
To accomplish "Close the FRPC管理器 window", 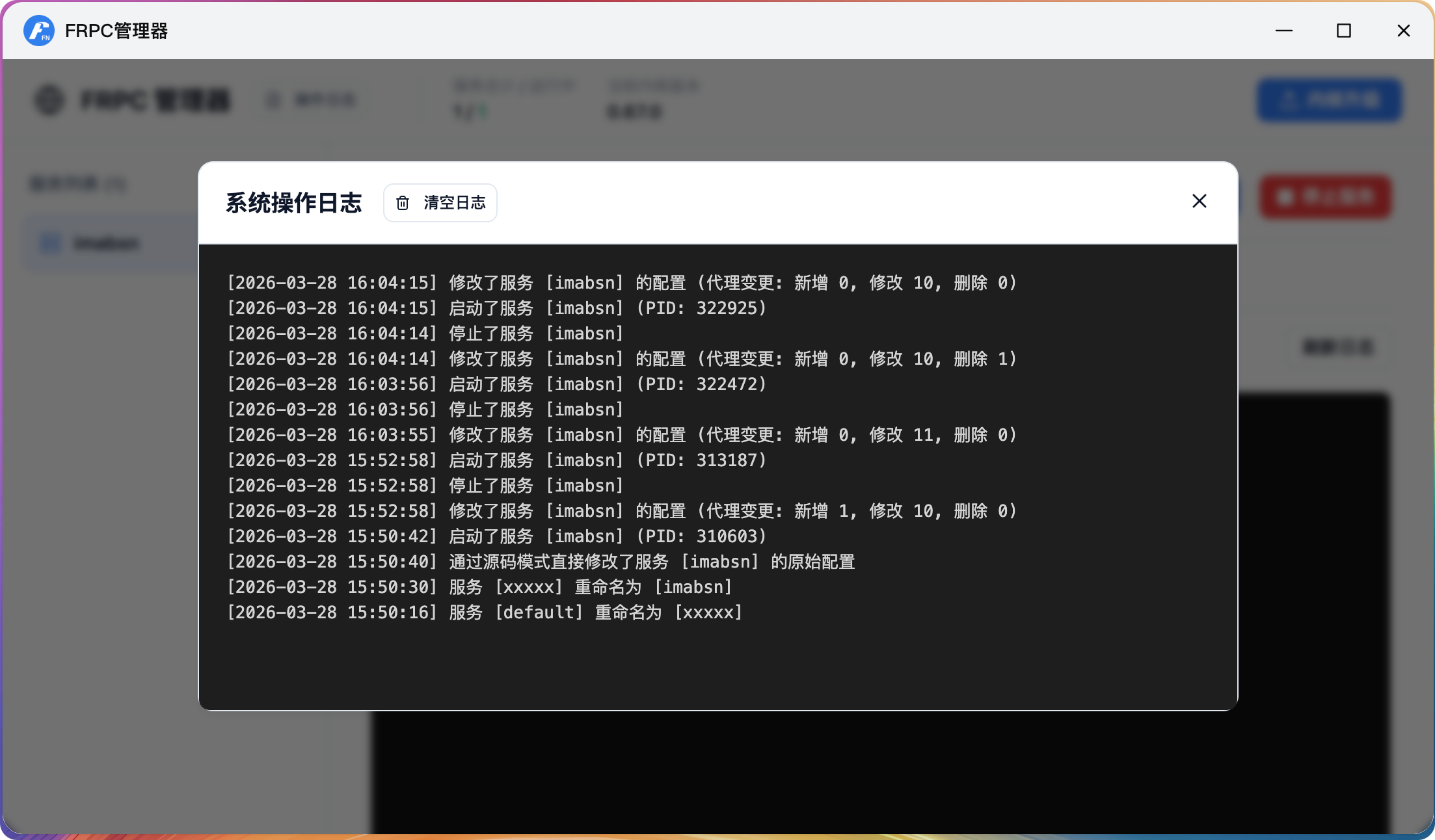I will pyautogui.click(x=1403, y=31).
